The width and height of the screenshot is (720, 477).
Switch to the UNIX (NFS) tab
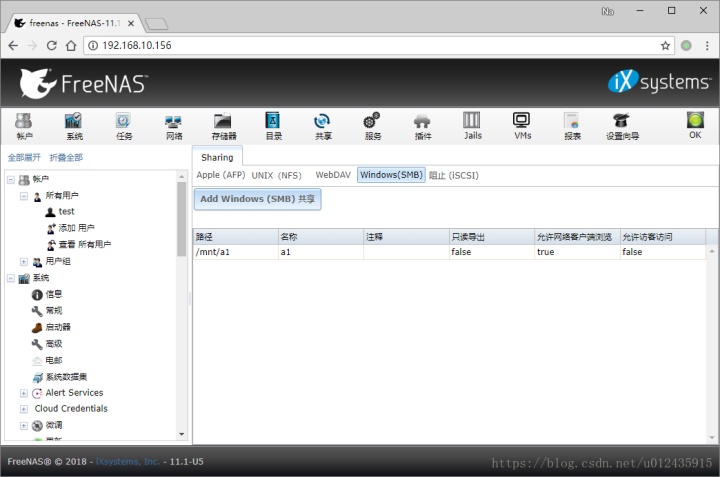coord(276,175)
